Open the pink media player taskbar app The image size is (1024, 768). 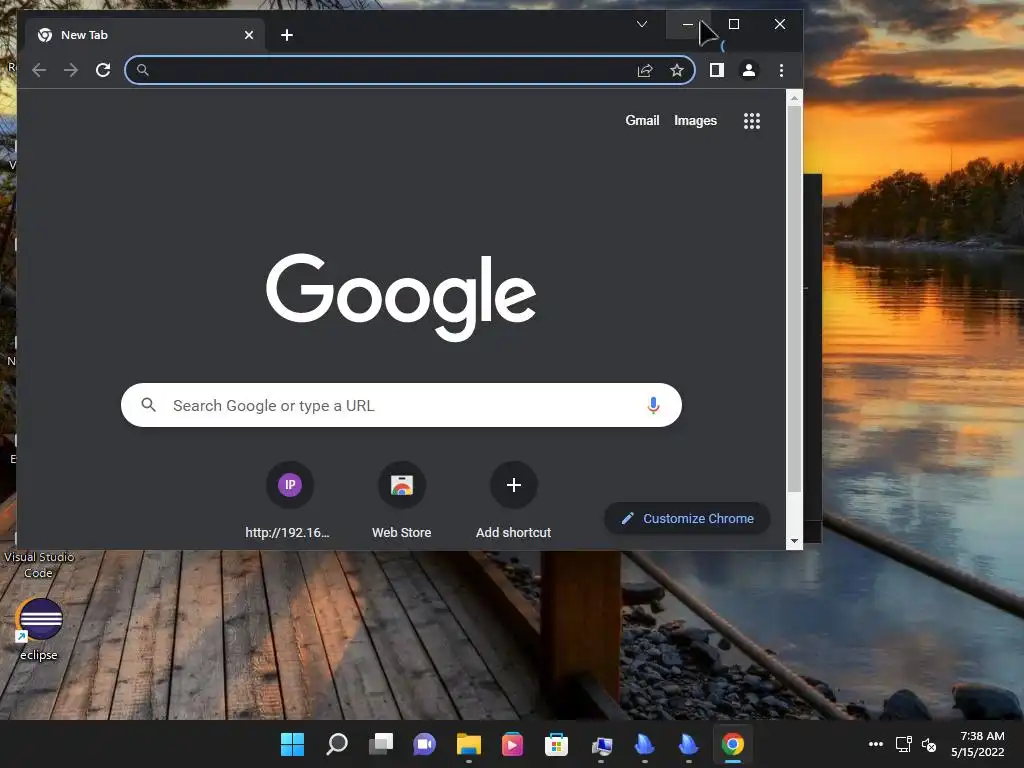point(512,744)
